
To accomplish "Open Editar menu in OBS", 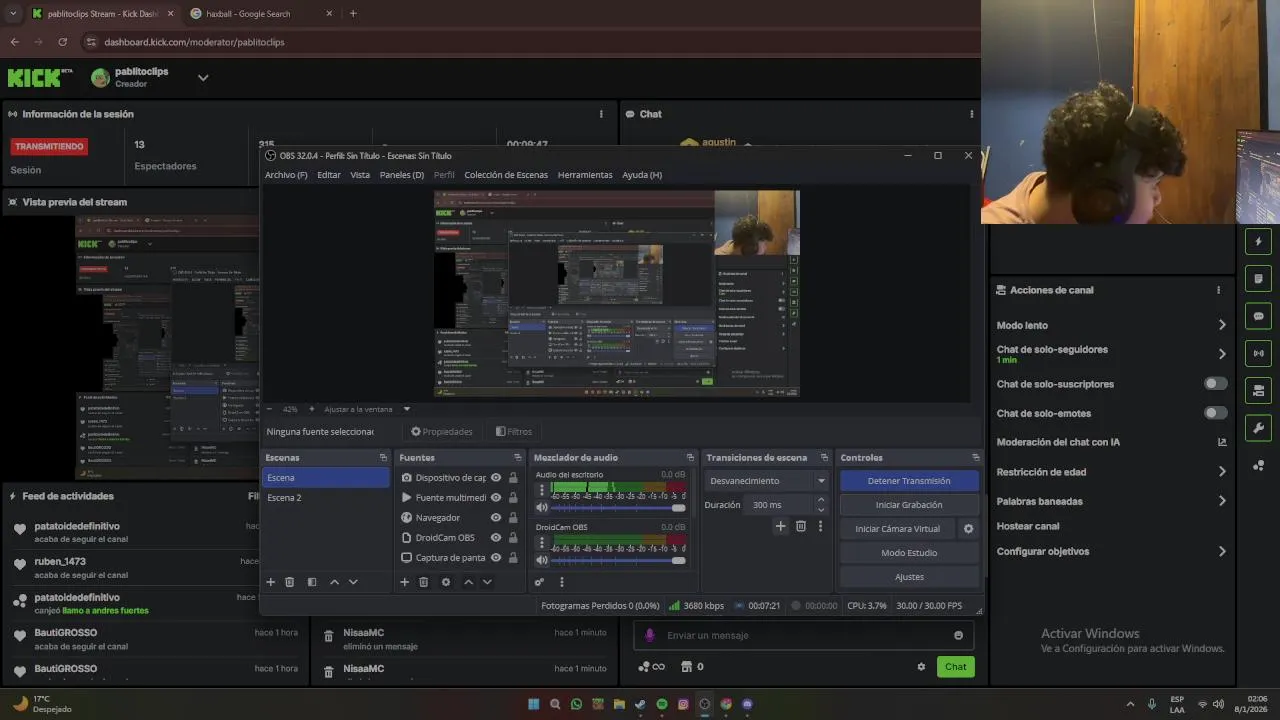I will pyautogui.click(x=329, y=175).
